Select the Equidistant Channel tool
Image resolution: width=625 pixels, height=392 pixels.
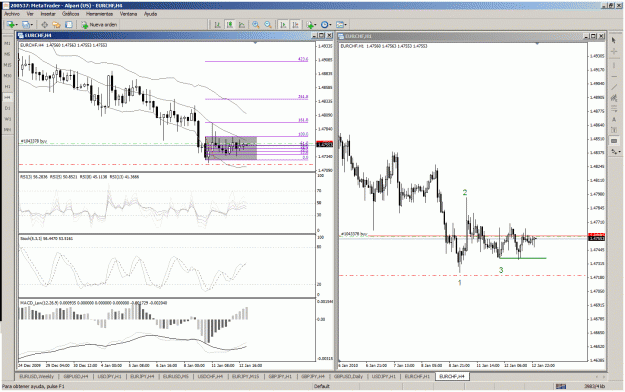coord(614,98)
